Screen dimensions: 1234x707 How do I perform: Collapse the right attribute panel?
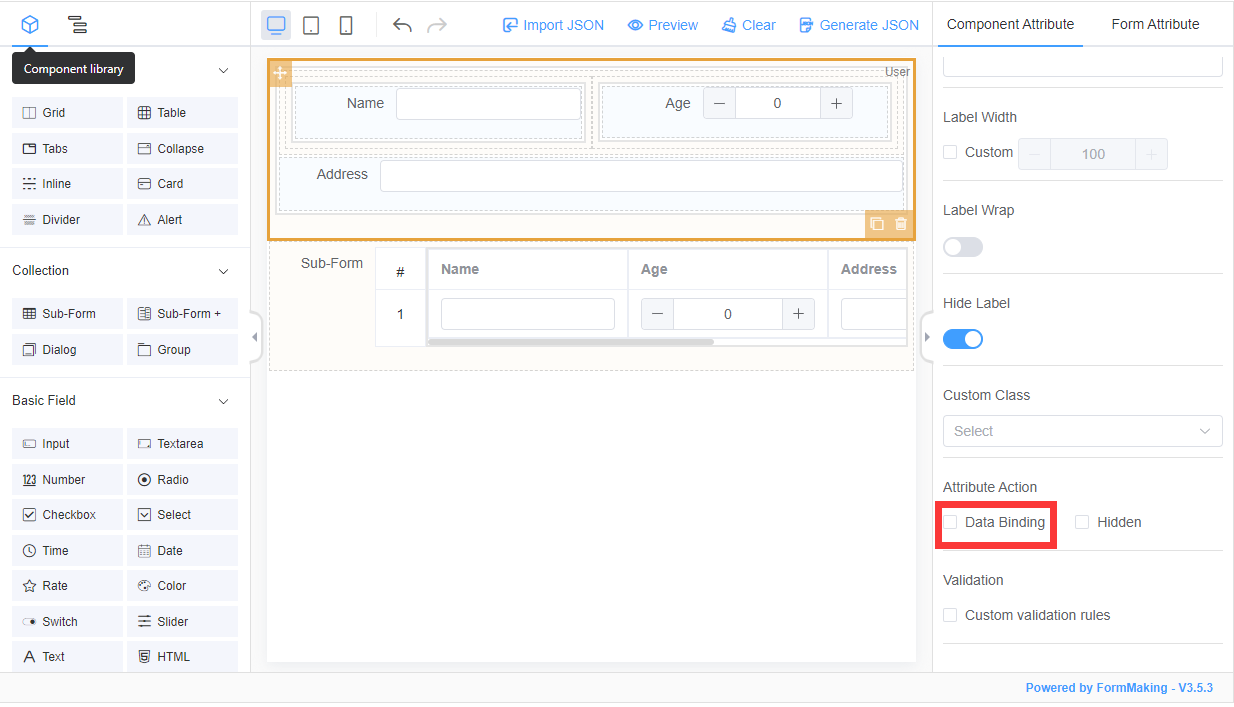(926, 337)
